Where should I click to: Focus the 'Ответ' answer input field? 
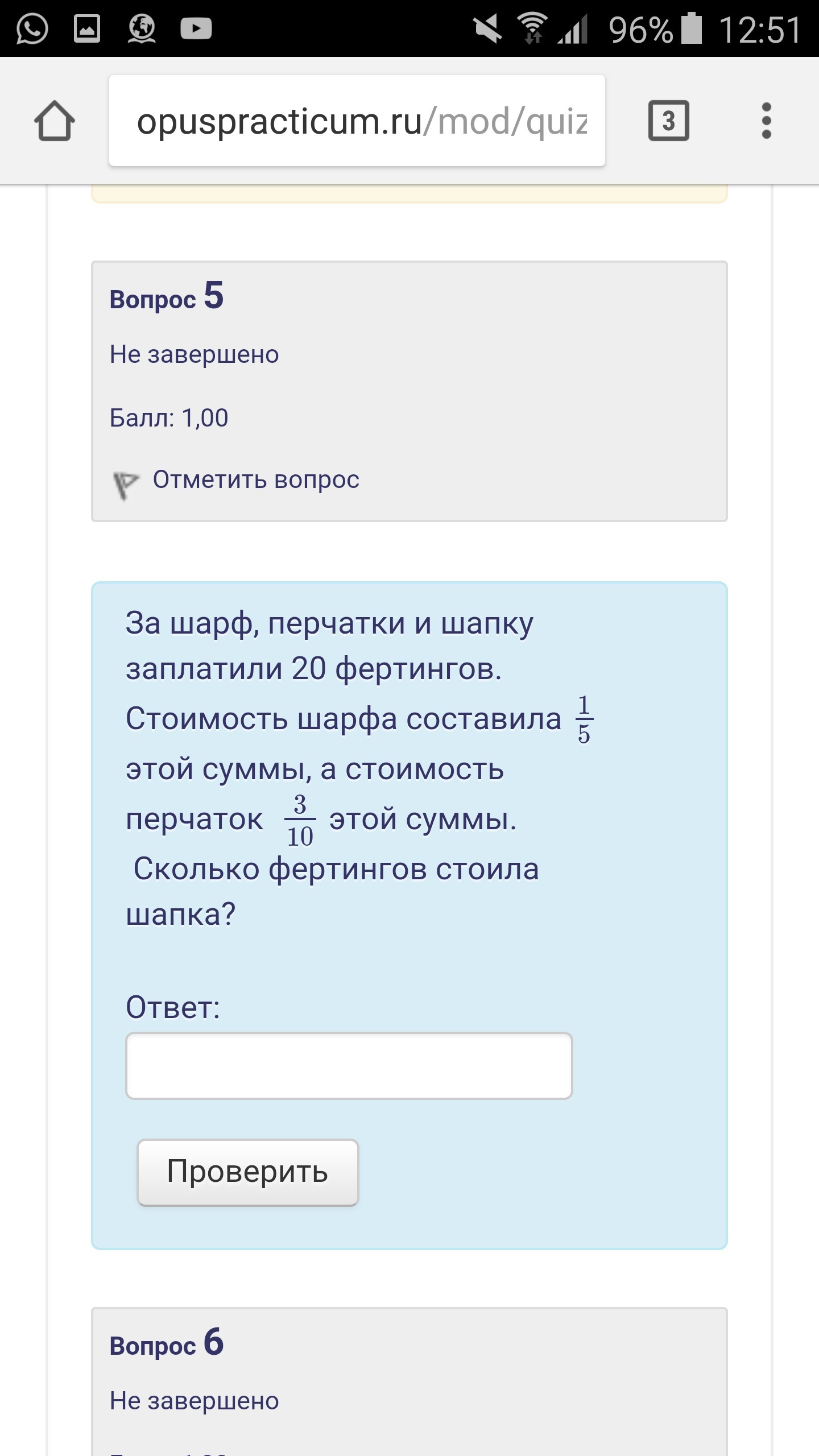click(x=349, y=1066)
